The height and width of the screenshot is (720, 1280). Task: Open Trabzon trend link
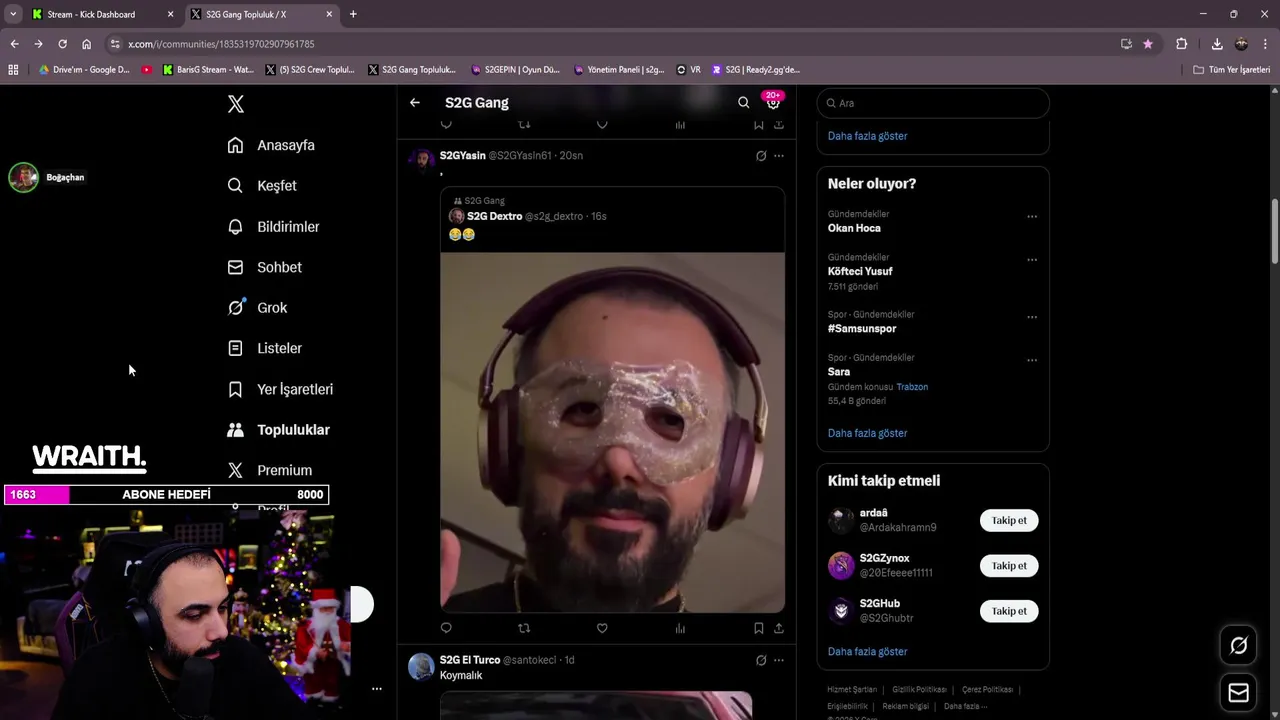click(x=912, y=387)
